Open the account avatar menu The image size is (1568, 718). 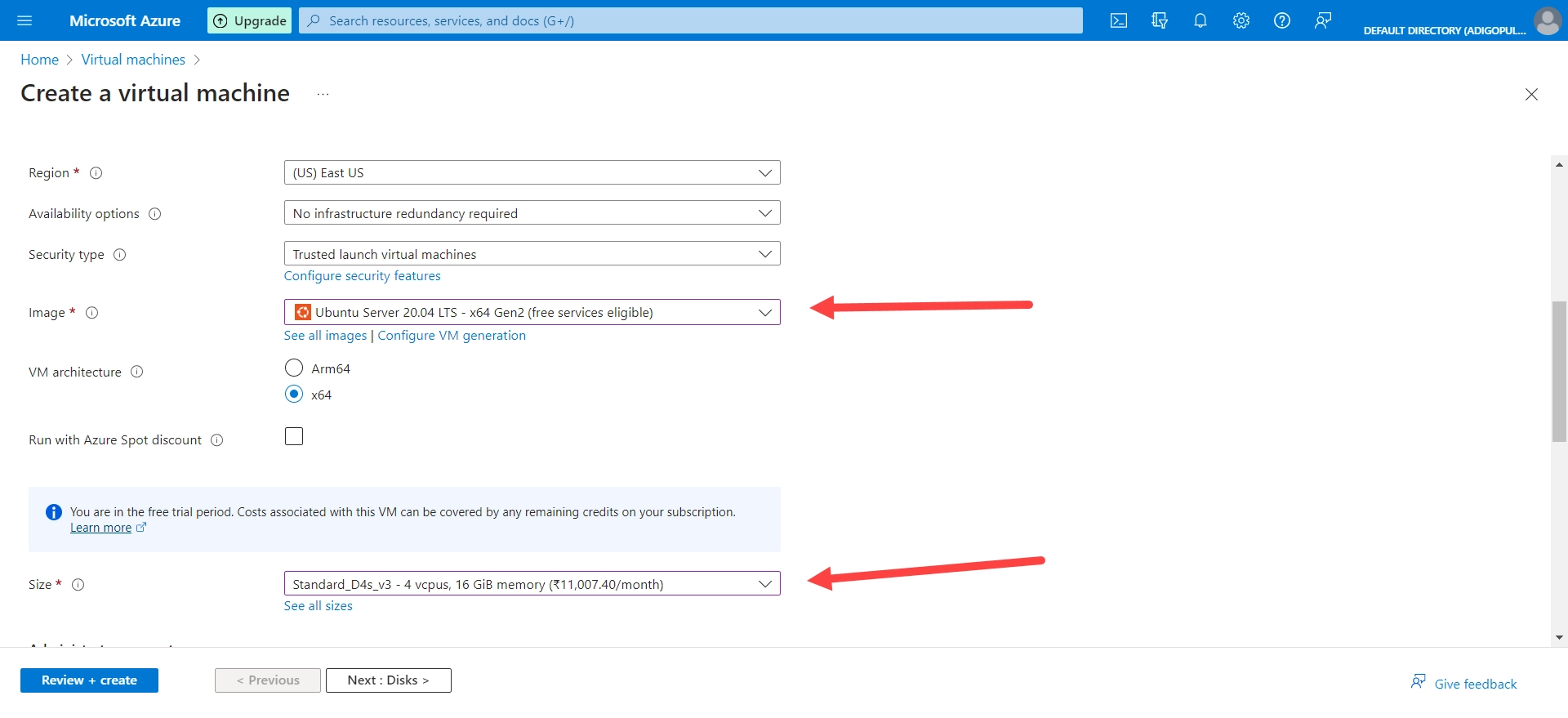[x=1548, y=20]
